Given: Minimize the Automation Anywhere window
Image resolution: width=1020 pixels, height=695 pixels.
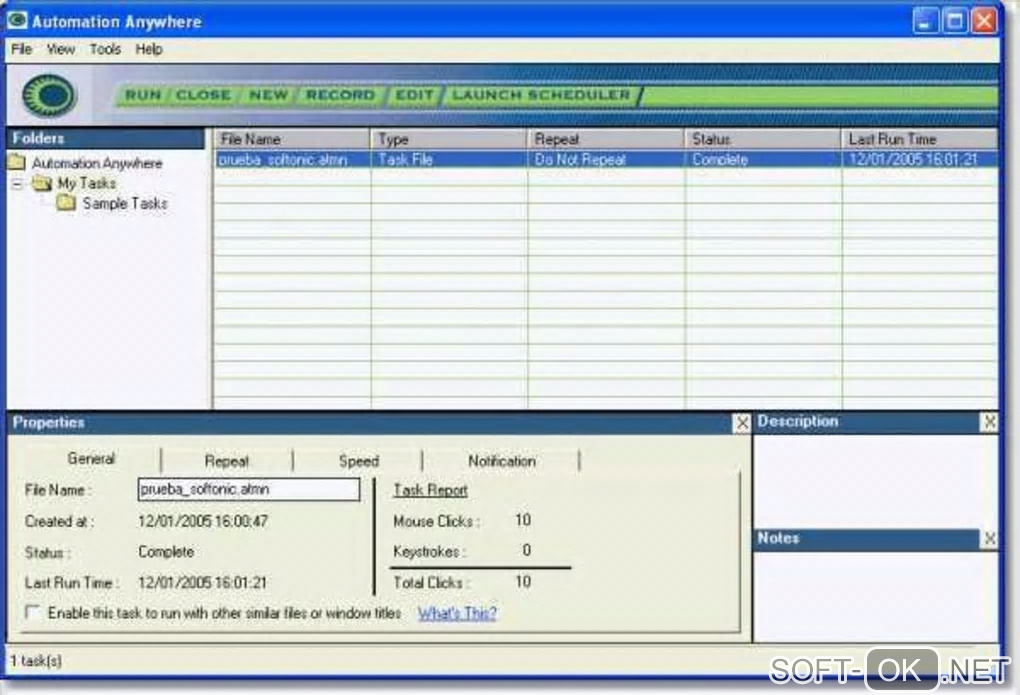Looking at the screenshot, I should tap(925, 21).
